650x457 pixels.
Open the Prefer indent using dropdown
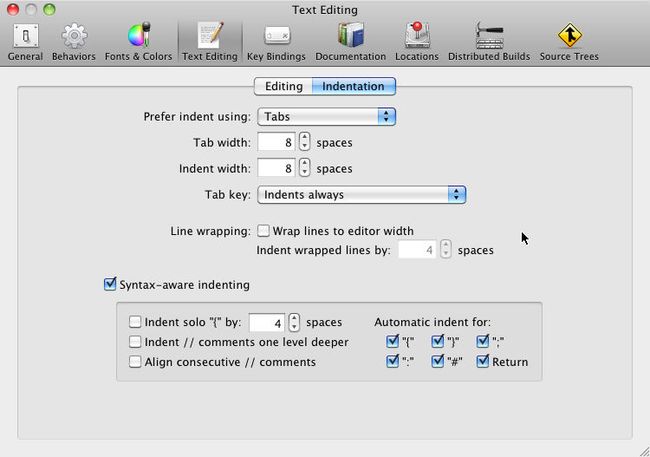tap(327, 117)
